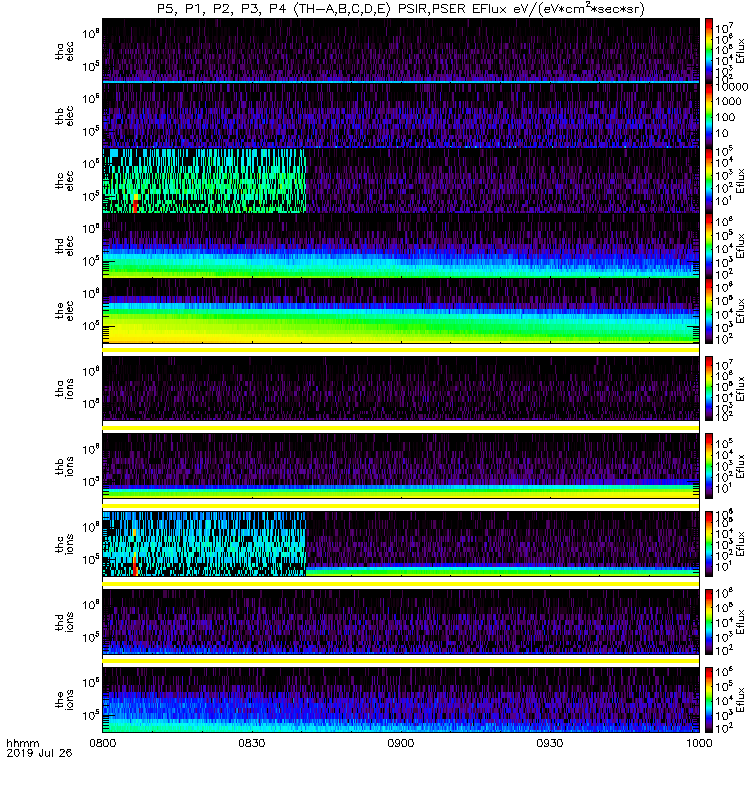The image size is (750, 800).
Task: Click the 0800 time axis label
Action: click(x=103, y=743)
